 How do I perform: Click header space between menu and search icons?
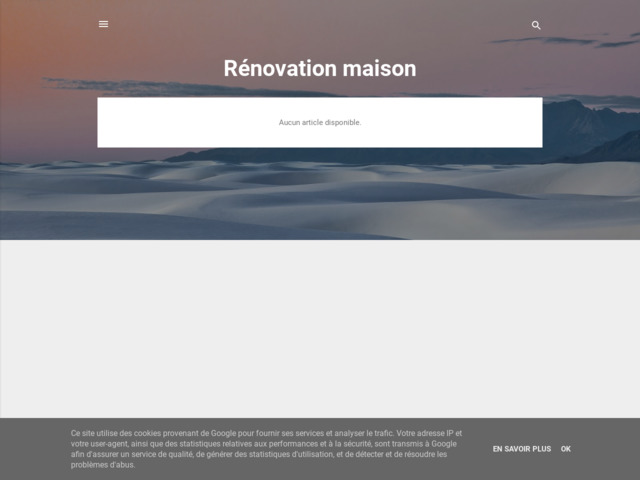[320, 24]
